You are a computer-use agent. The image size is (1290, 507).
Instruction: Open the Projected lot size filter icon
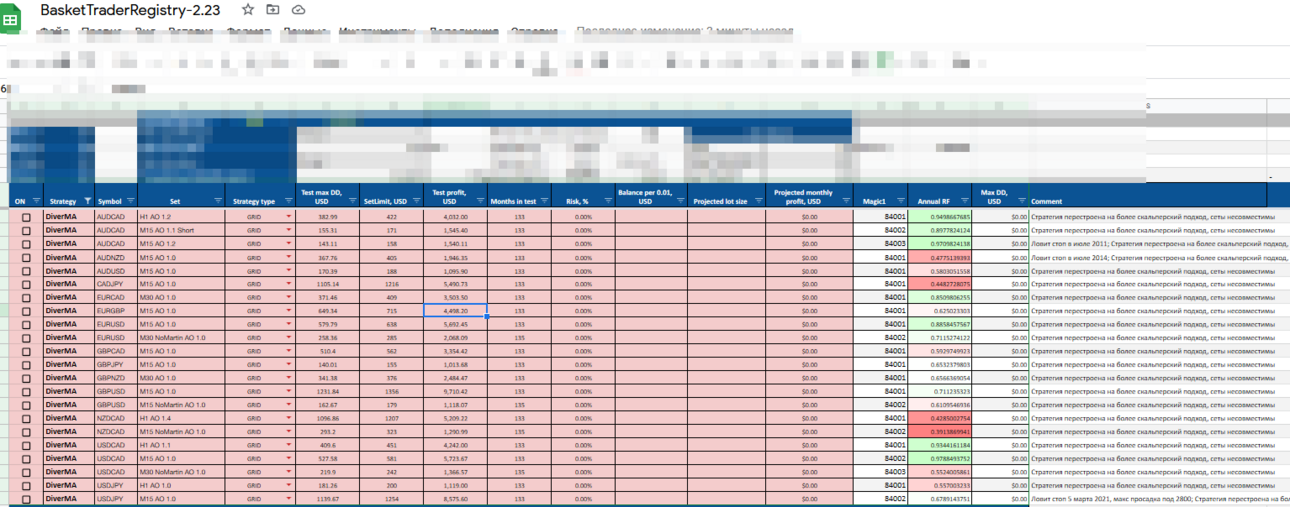point(758,201)
